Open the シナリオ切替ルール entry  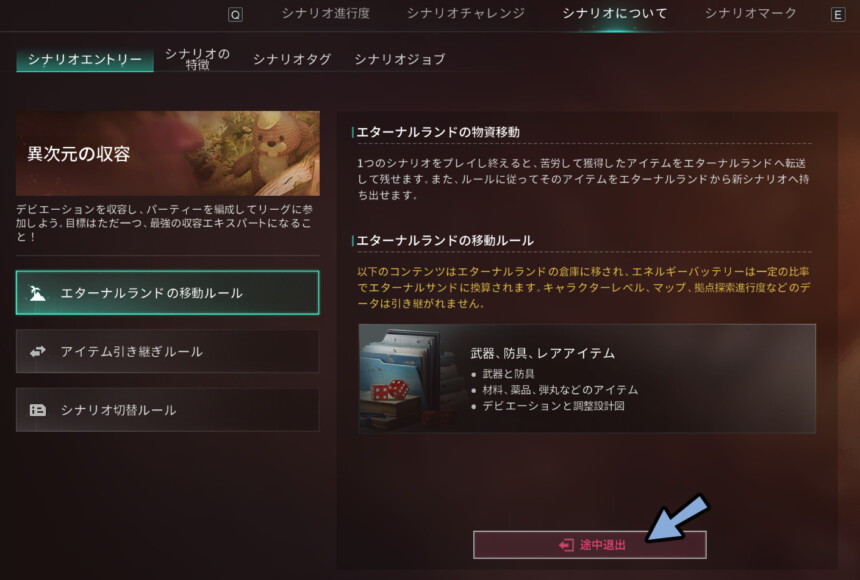(x=167, y=410)
